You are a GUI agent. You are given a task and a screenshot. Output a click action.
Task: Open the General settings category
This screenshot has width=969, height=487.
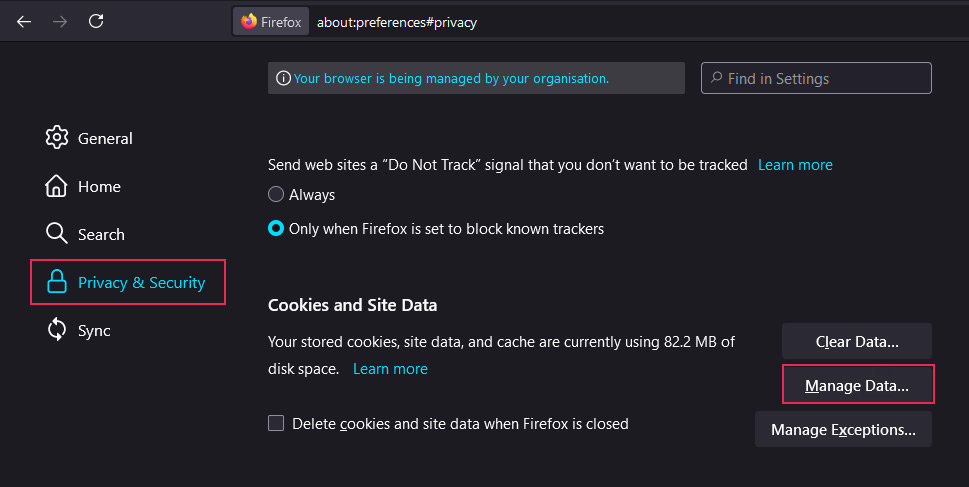point(105,138)
